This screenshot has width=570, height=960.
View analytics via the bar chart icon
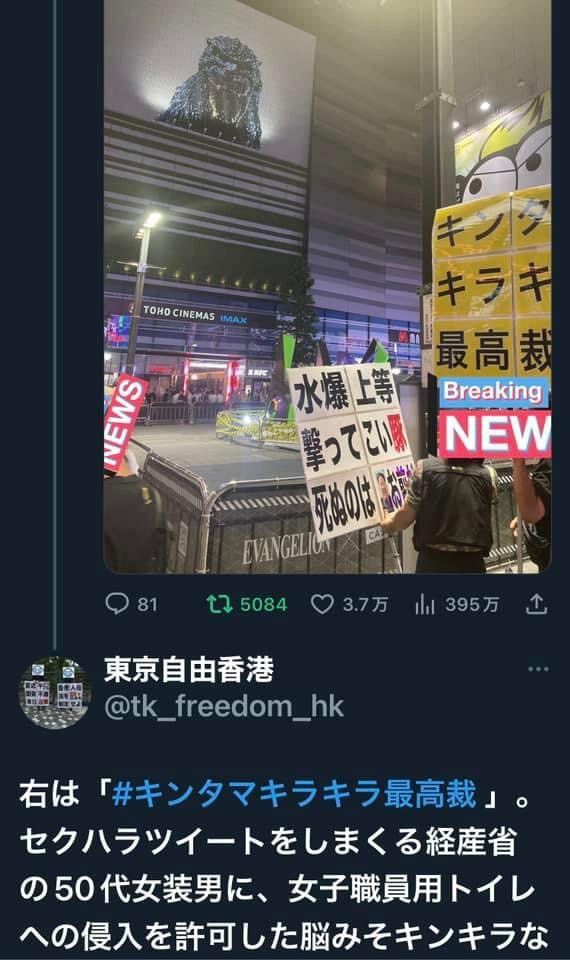(424, 604)
